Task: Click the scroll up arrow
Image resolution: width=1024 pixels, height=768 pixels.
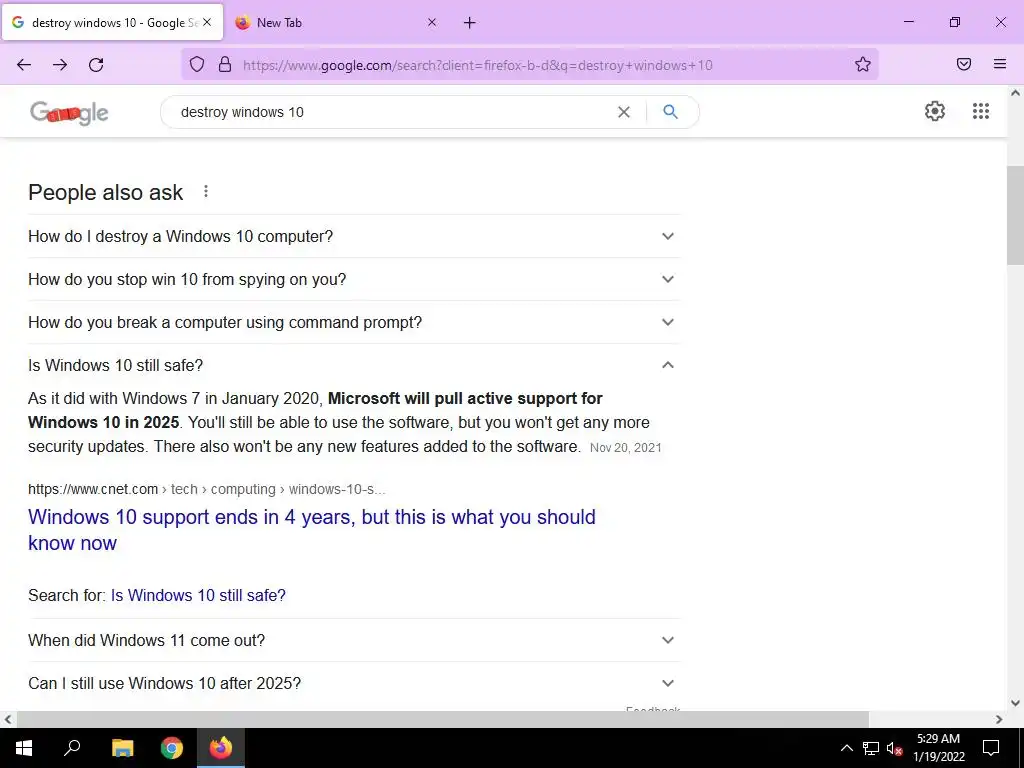Action: click(x=1015, y=93)
